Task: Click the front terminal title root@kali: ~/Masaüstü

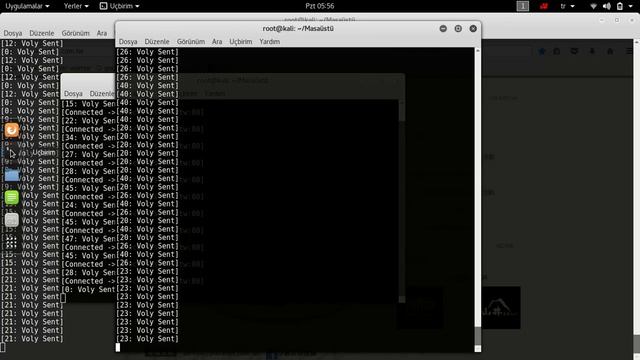Action: tap(298, 29)
